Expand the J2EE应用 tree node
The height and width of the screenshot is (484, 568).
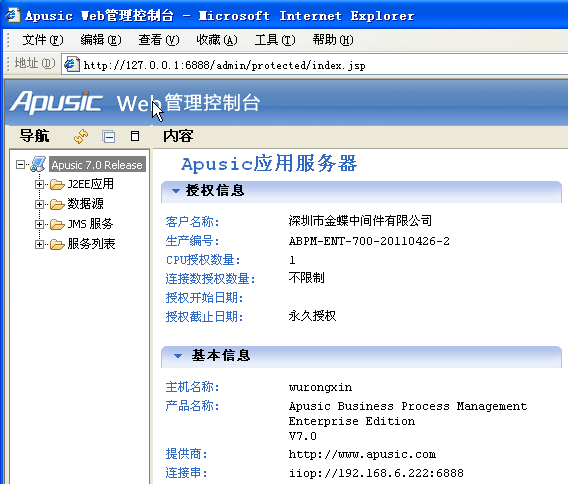pyautogui.click(x=39, y=184)
